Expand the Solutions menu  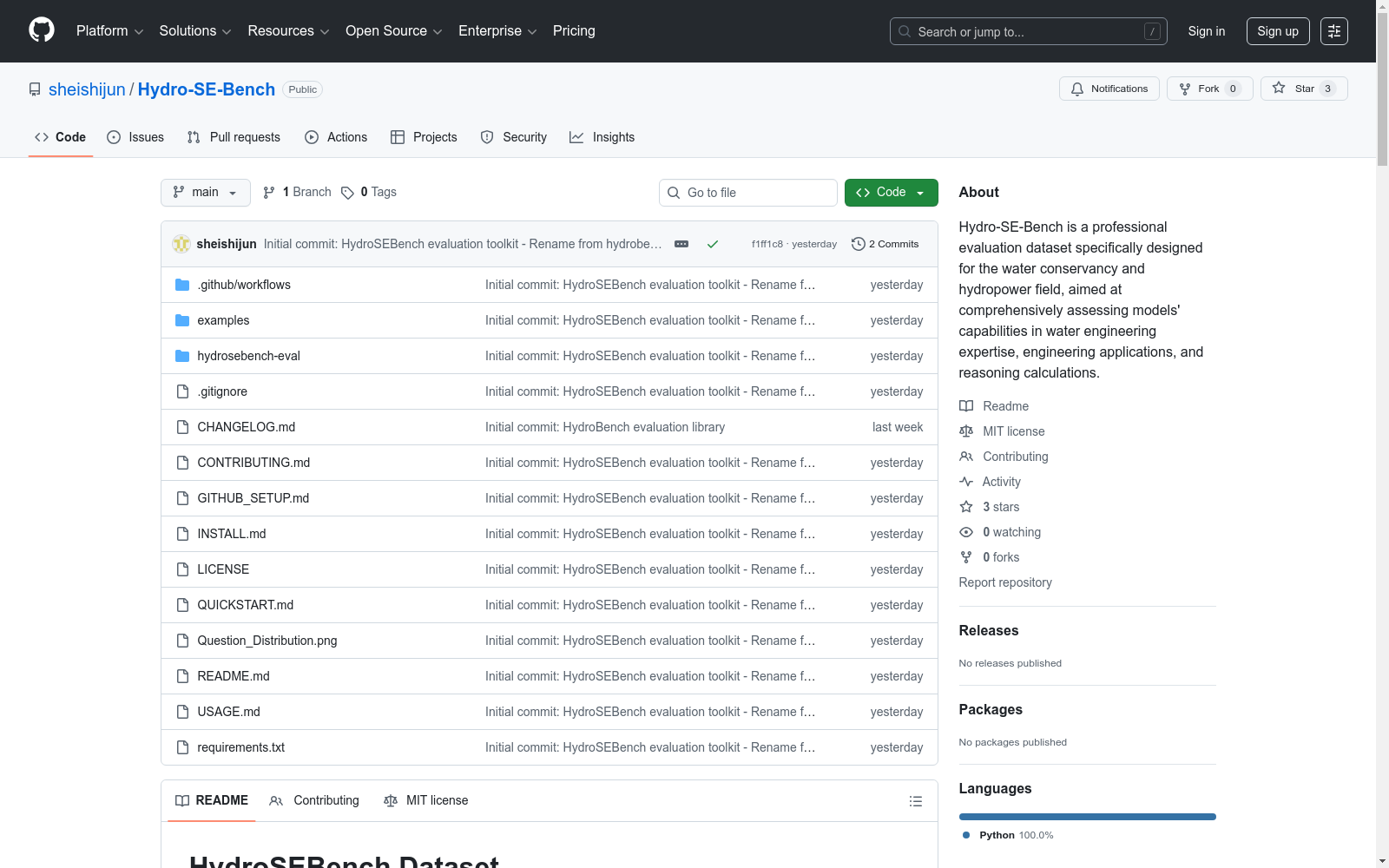click(195, 31)
